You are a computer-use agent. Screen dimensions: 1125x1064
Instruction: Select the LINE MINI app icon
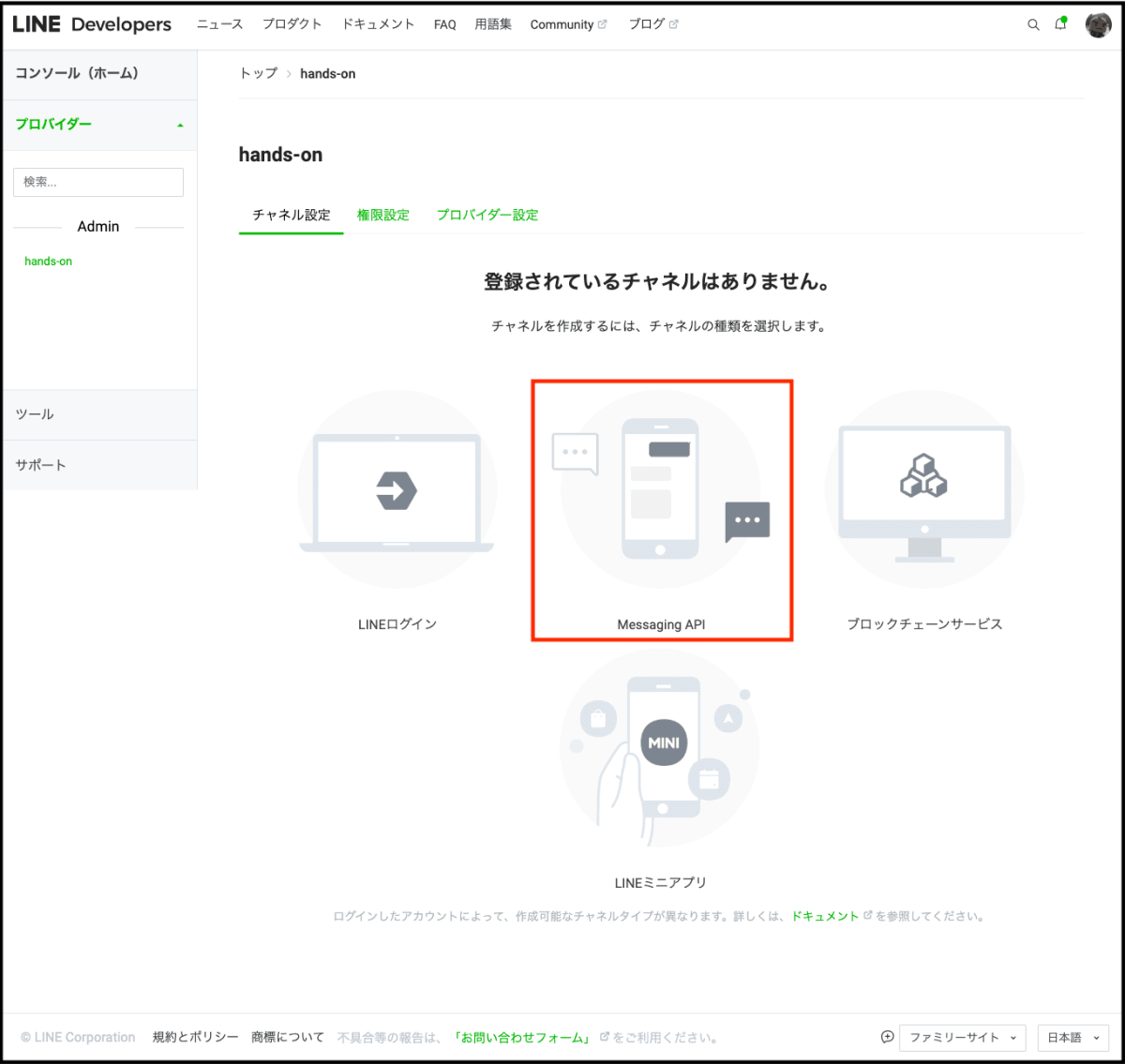tap(661, 748)
